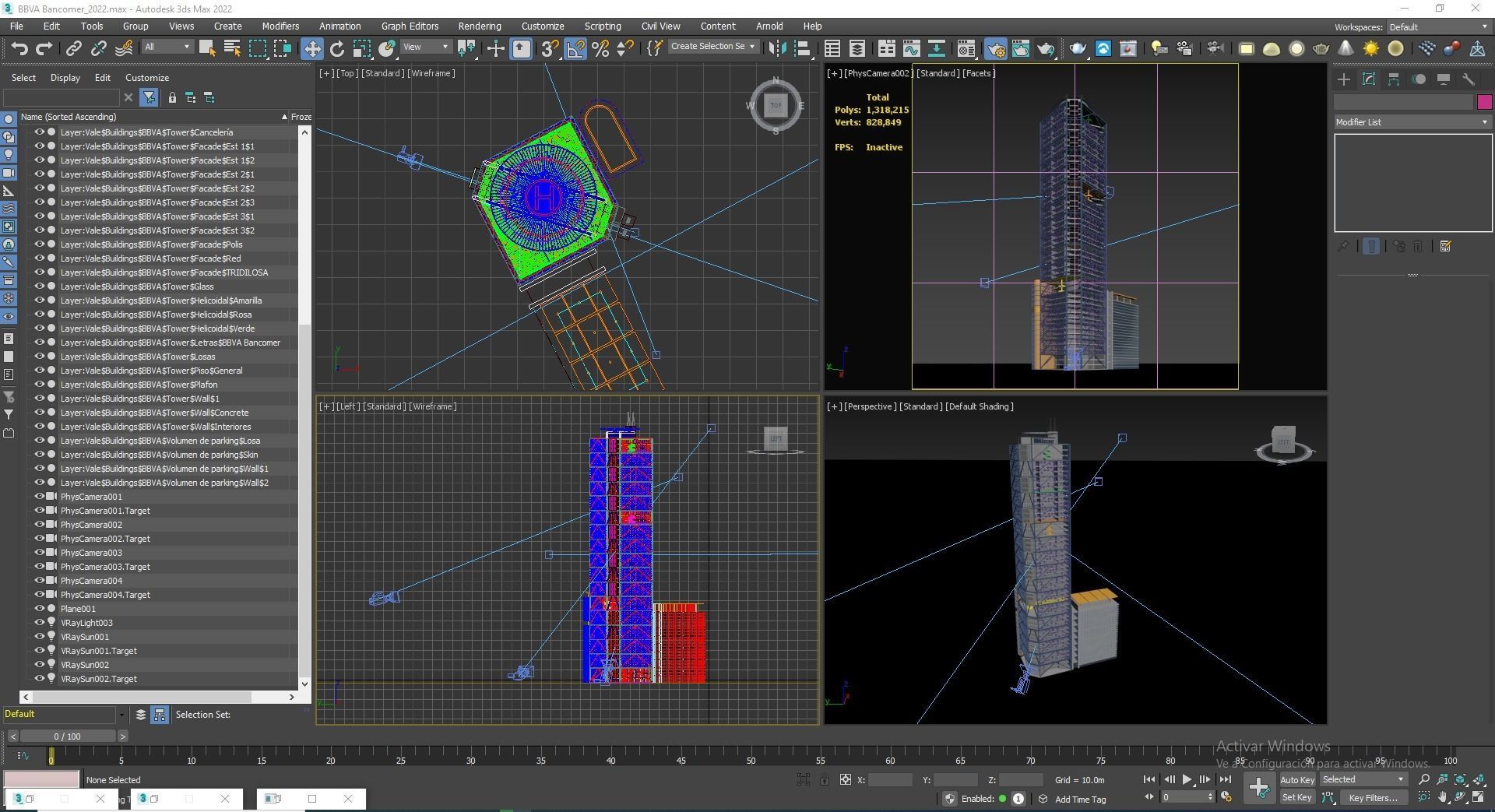Open the Hierarchy panel tab
Viewport: 1495px width, 812px height.
[1394, 79]
